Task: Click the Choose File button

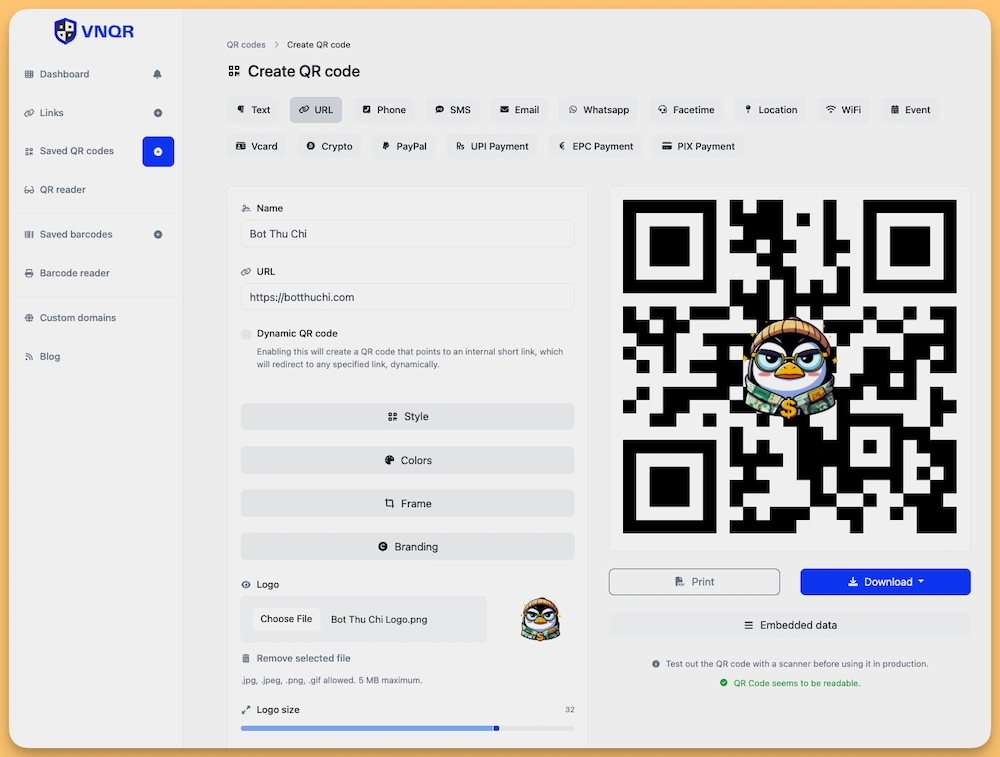Action: pyautogui.click(x=286, y=619)
